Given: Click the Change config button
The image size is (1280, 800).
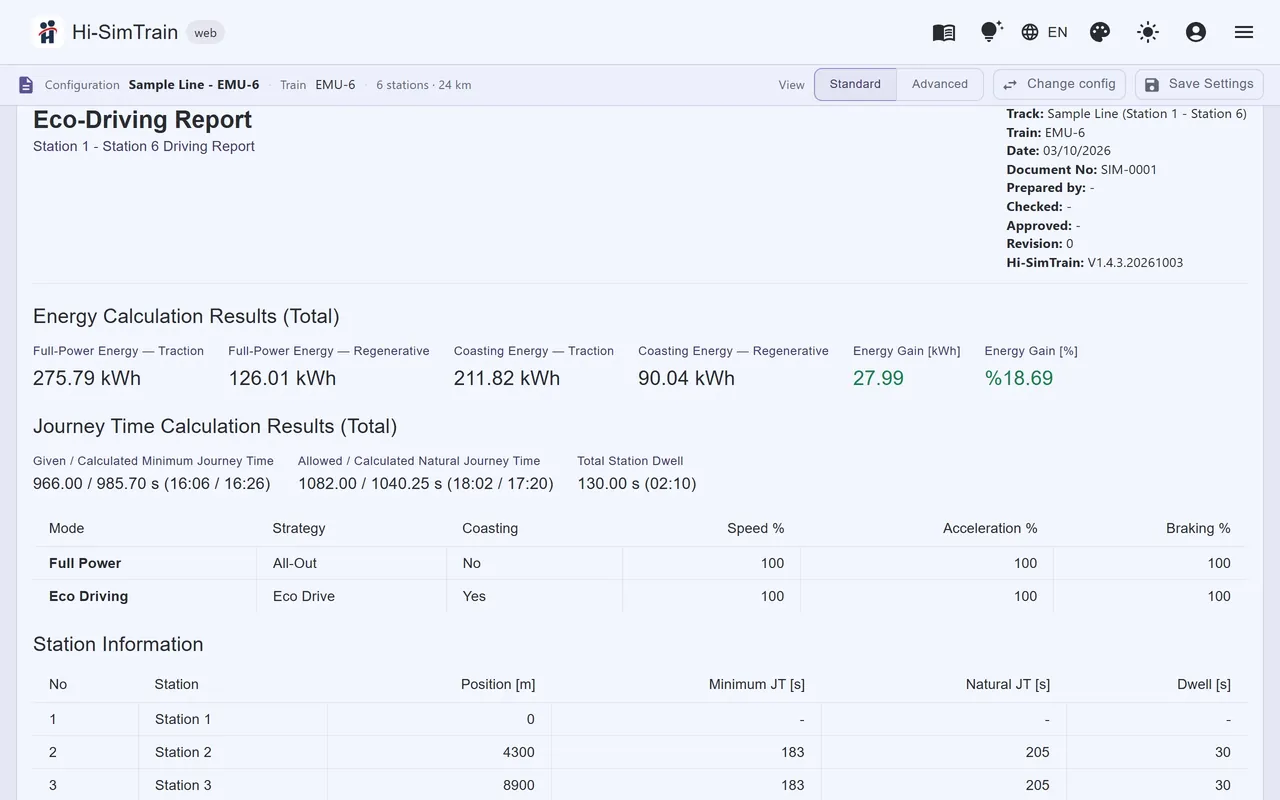Looking at the screenshot, I should [x=1059, y=84].
